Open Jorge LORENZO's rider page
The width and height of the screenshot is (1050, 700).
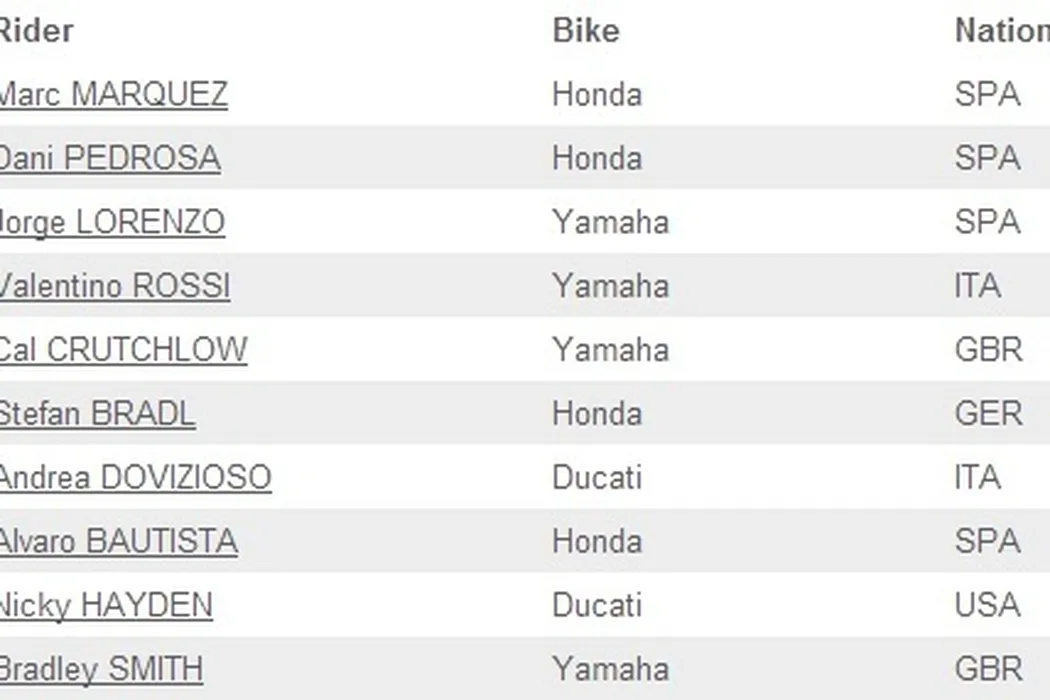click(112, 222)
